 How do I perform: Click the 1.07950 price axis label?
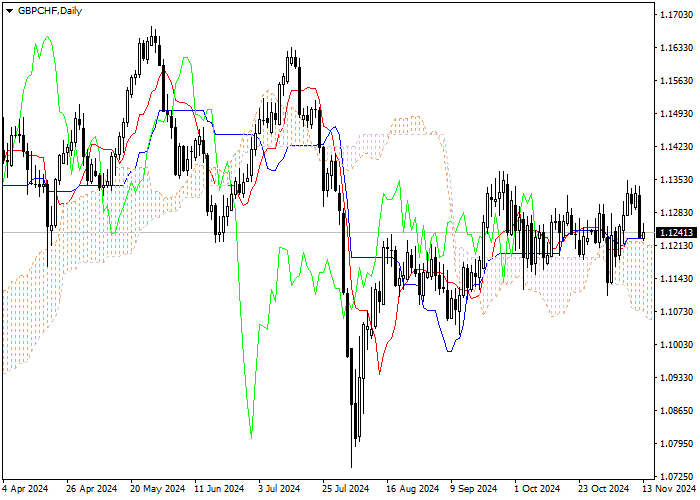676,444
